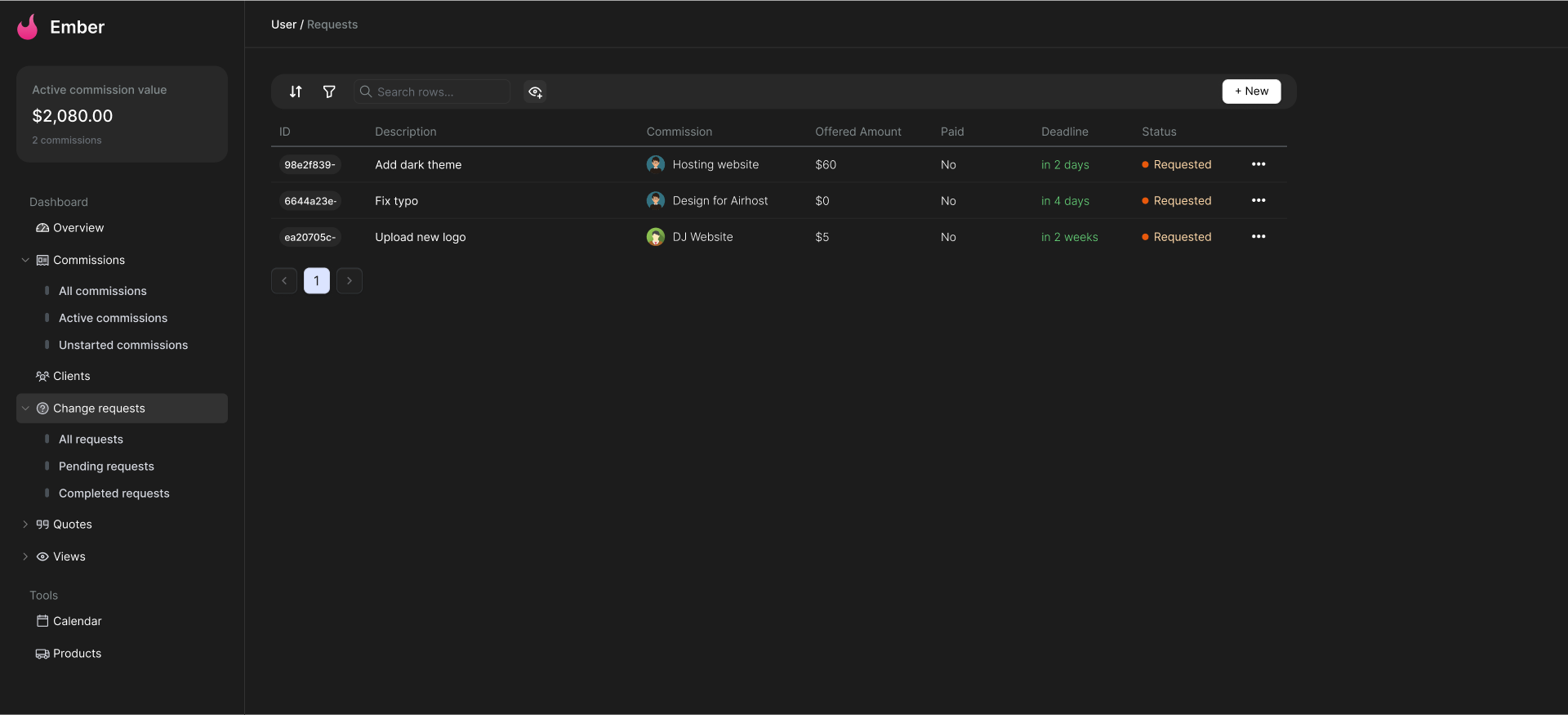The width and height of the screenshot is (1568, 715).
Task: Open actions menu for Add dark theme row
Action: point(1258,164)
